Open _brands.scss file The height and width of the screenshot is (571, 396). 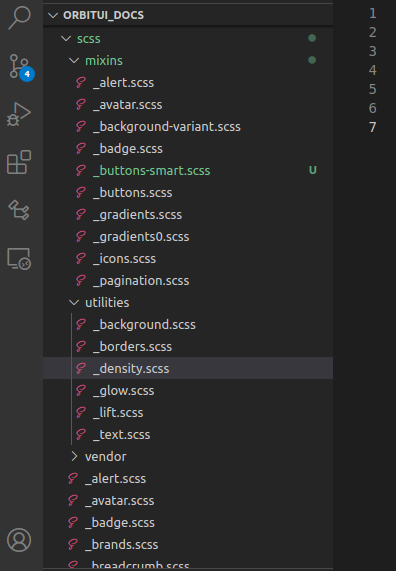tap(188, 545)
